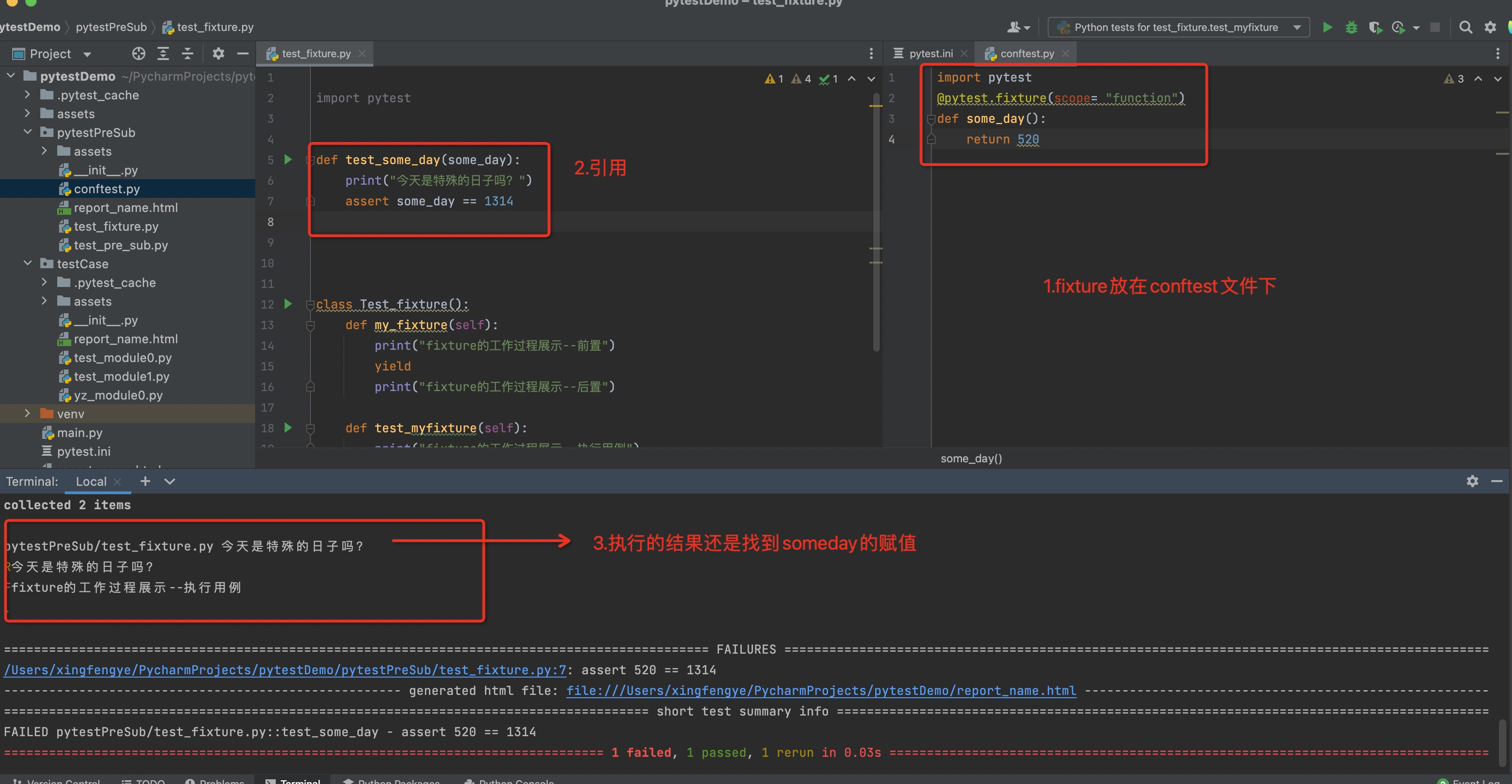Image resolution: width=1512 pixels, height=784 pixels.
Task: Click pytestPreSub breadcrumb in navigation bar
Action: [111, 27]
